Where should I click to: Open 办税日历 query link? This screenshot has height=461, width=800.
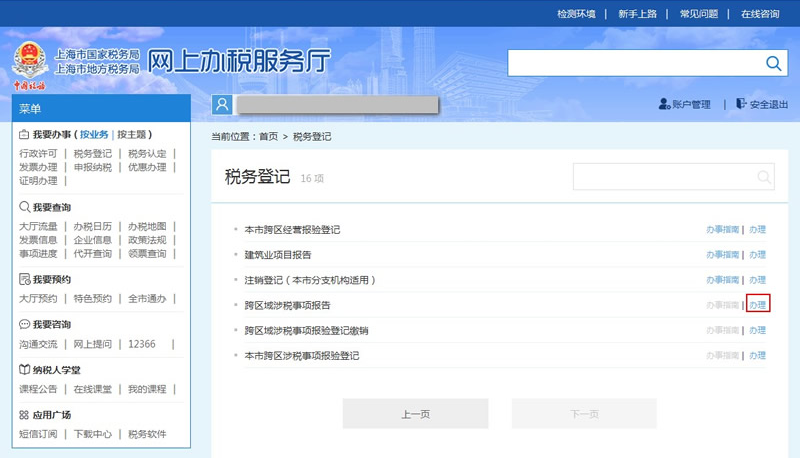(x=92, y=226)
